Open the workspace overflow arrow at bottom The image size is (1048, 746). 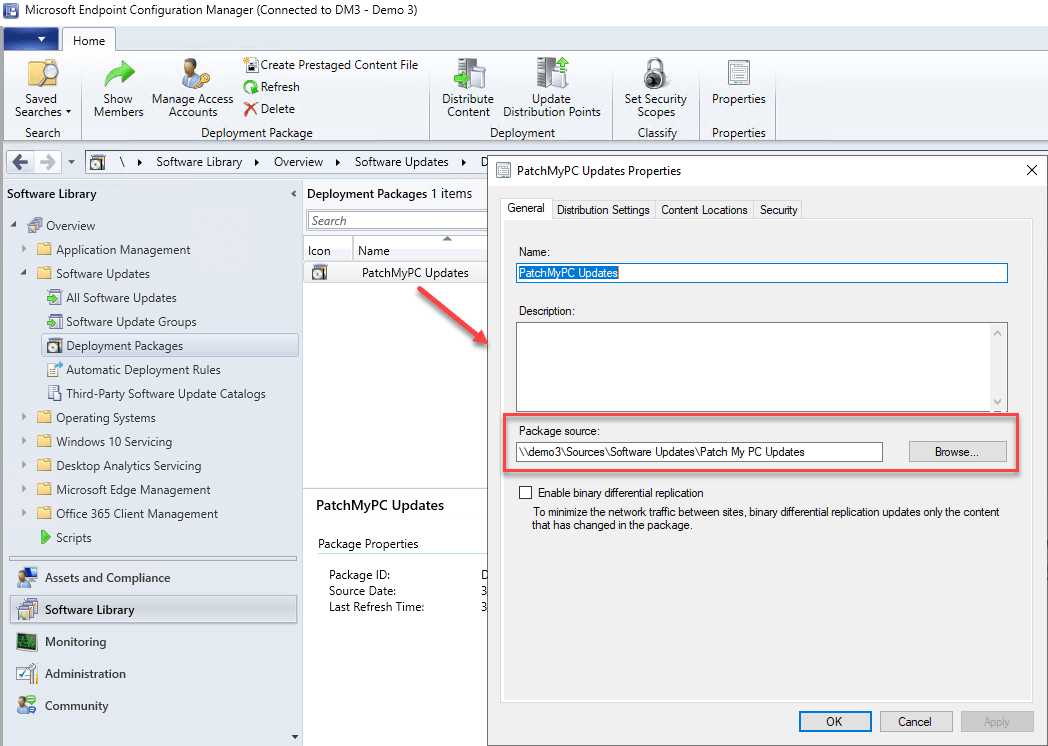[x=295, y=737]
